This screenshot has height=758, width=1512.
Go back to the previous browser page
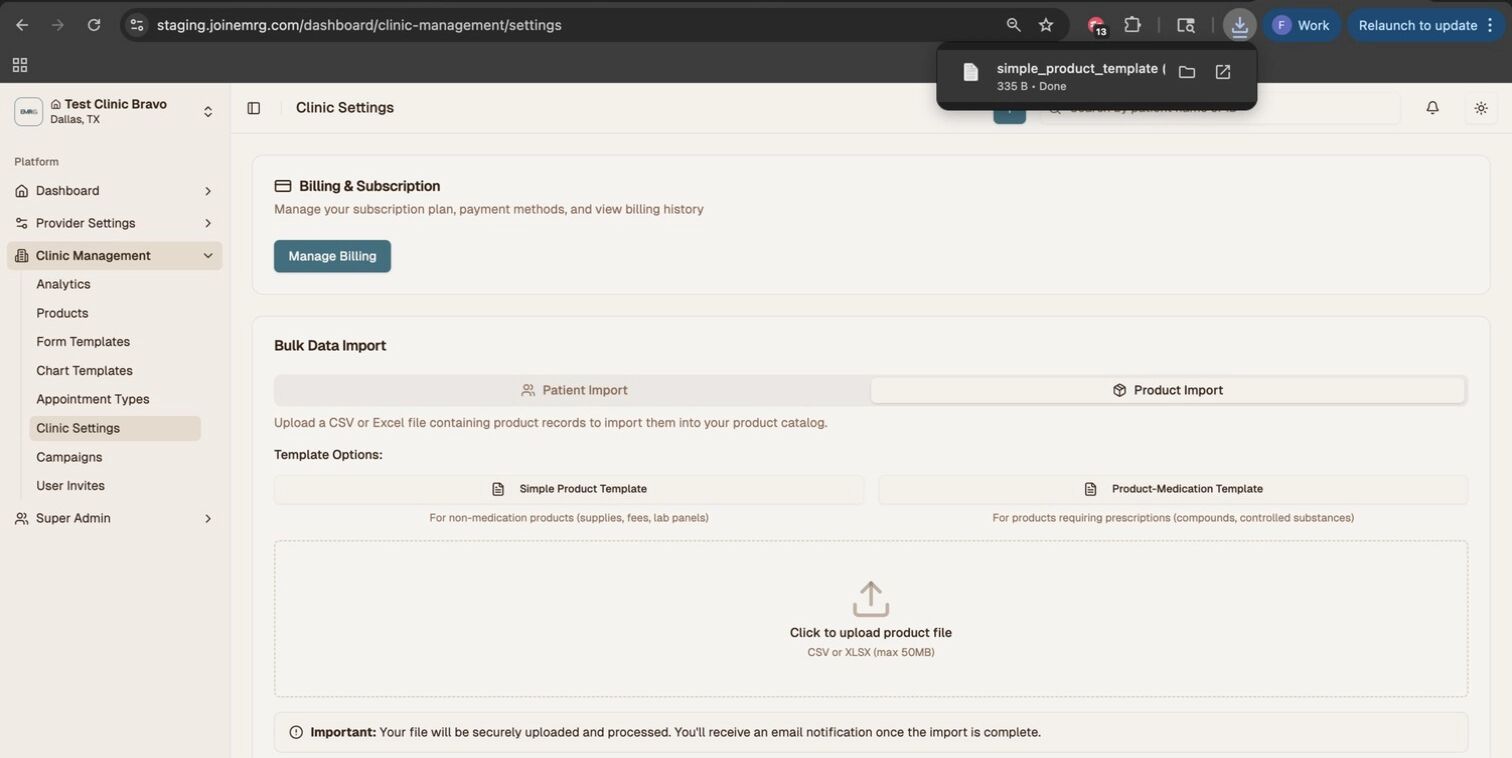pos(22,25)
